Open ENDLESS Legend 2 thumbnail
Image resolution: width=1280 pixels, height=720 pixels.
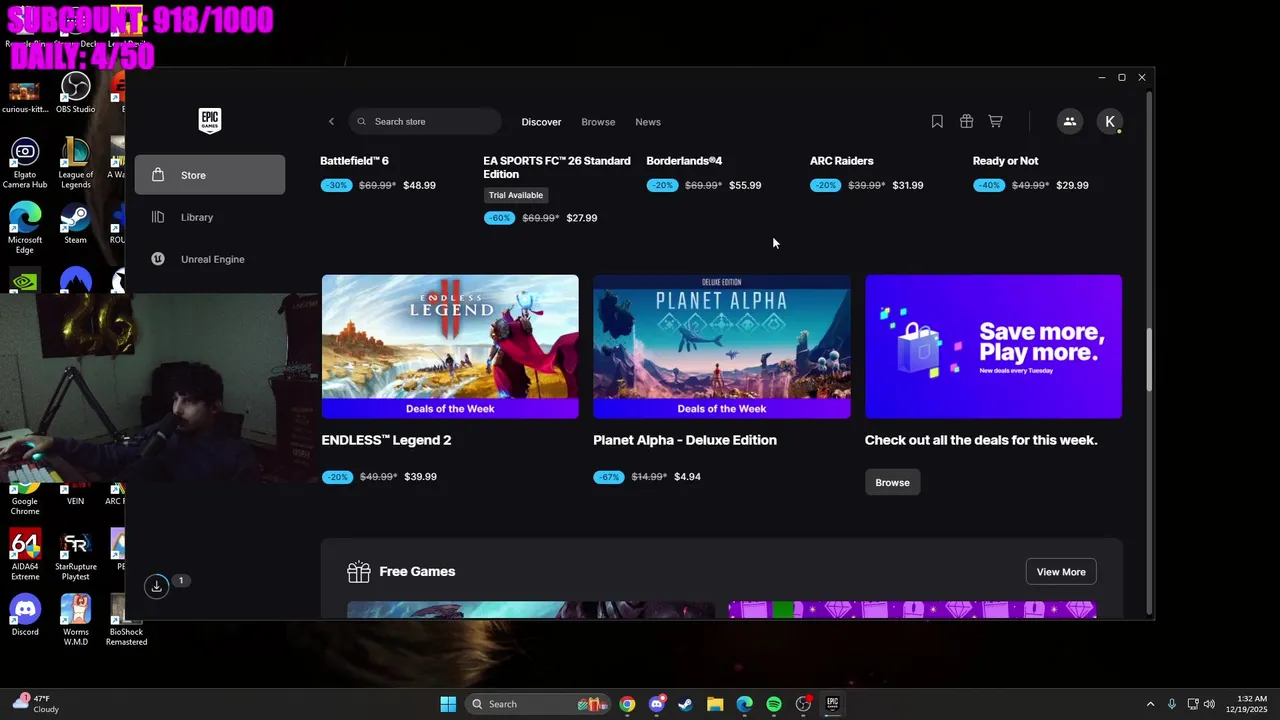pos(450,346)
